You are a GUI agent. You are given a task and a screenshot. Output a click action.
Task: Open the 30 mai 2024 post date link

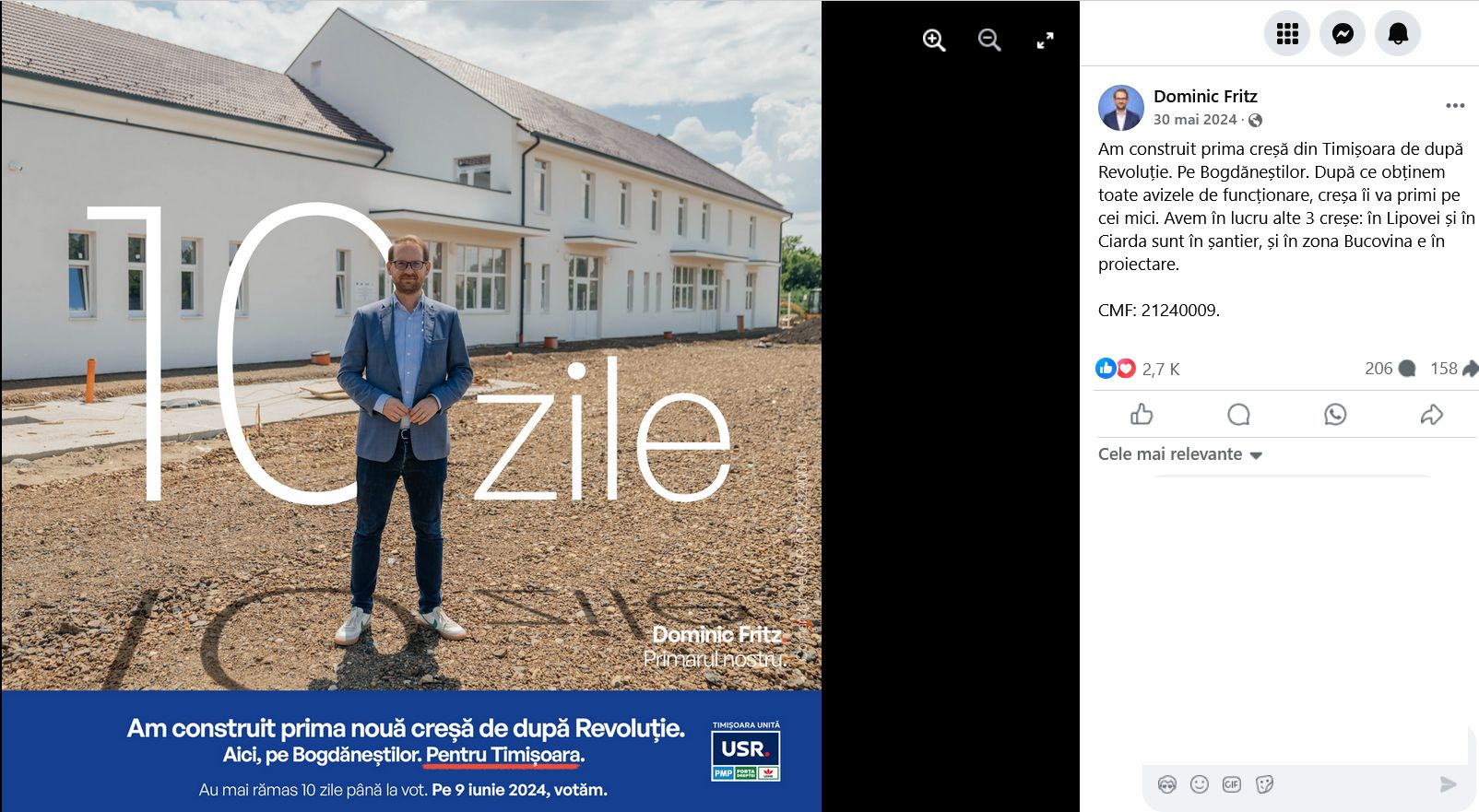(1195, 120)
